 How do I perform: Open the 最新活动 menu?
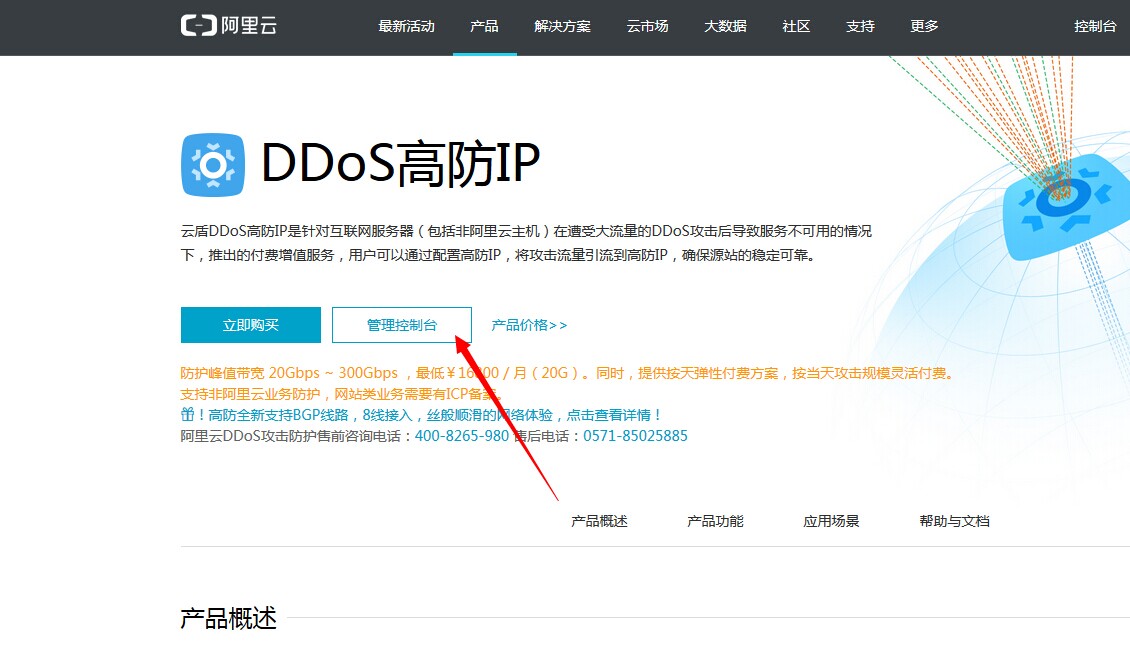[406, 27]
